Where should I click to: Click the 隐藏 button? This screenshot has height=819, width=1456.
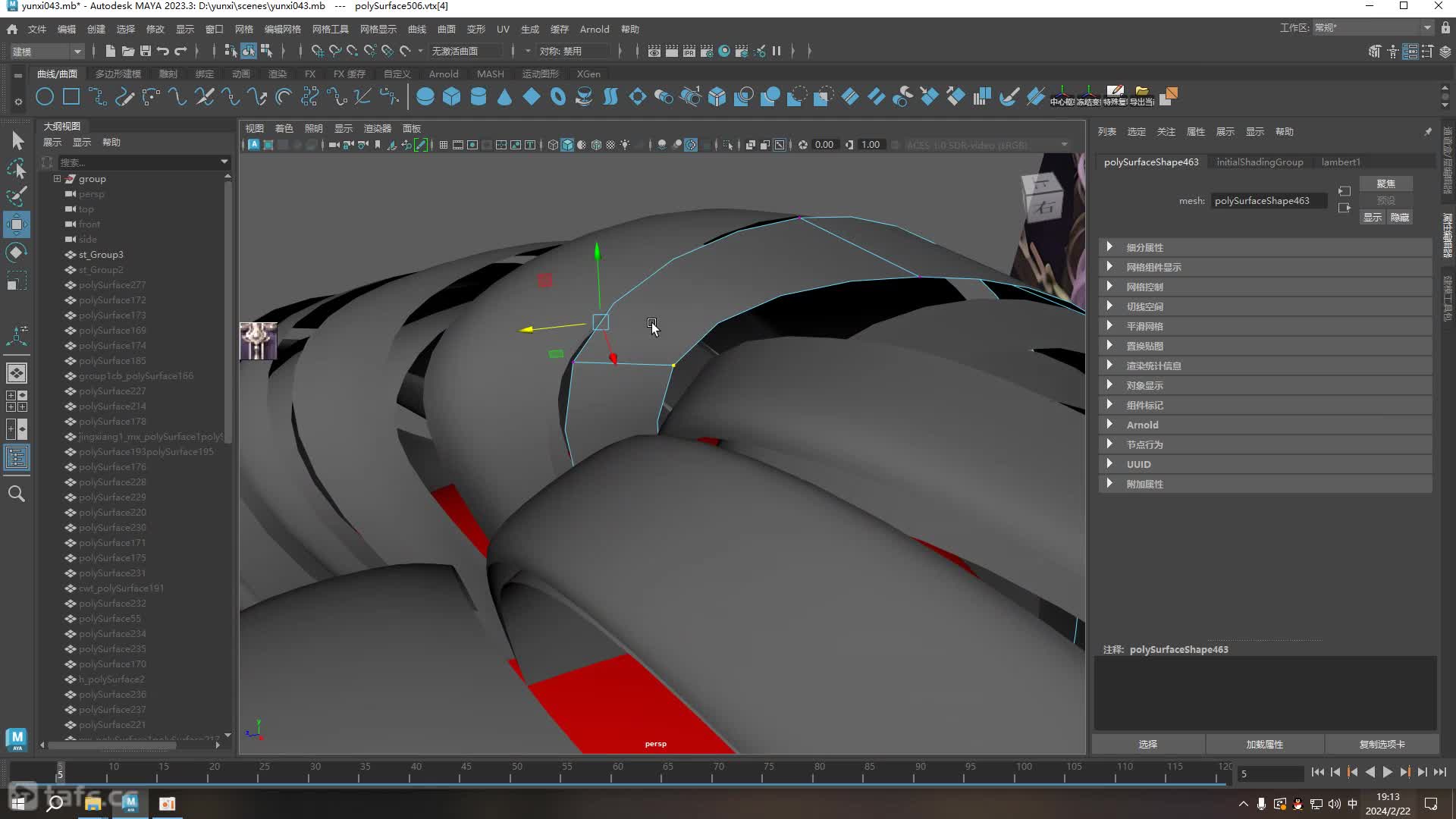1399,217
